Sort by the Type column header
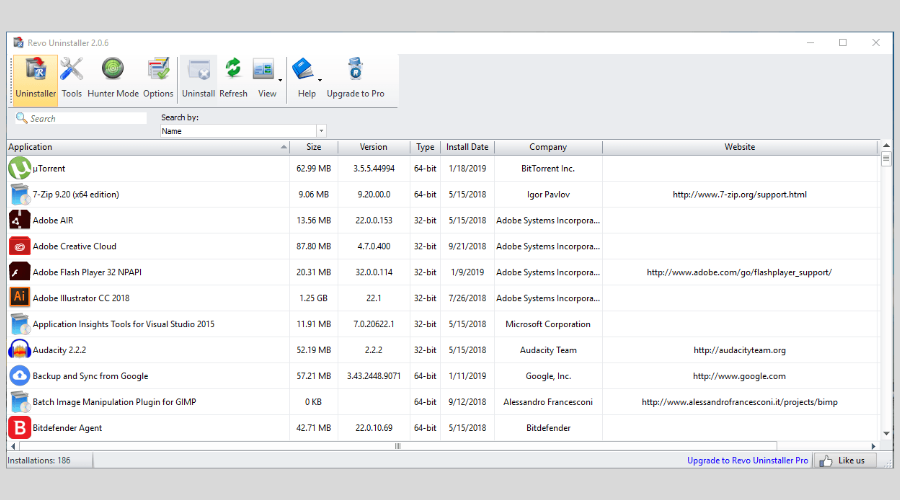The width and height of the screenshot is (900, 500). click(x=425, y=147)
